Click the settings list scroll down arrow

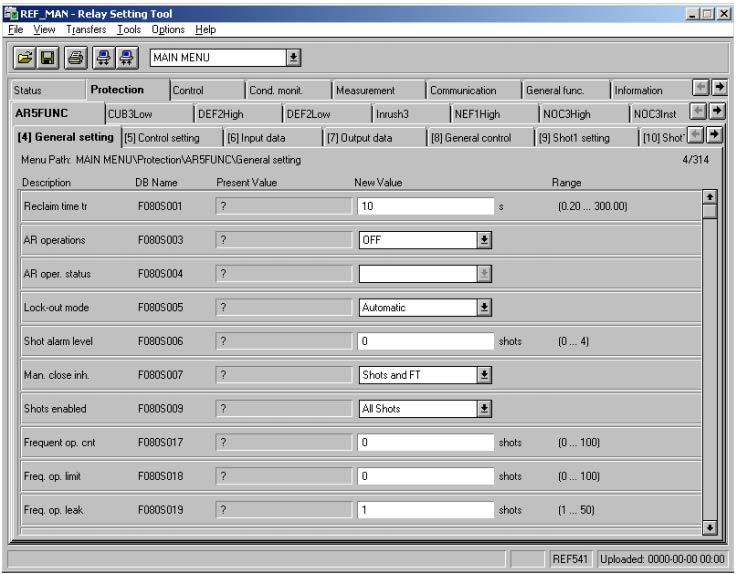tap(710, 527)
